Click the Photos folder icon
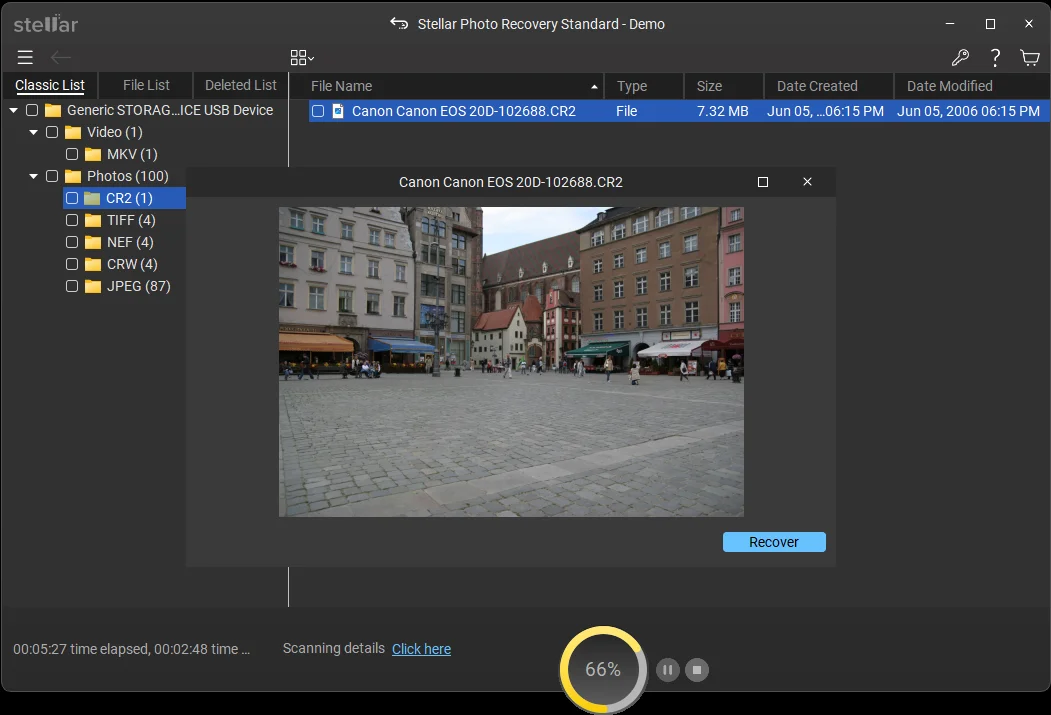This screenshot has width=1051, height=715. (x=73, y=177)
